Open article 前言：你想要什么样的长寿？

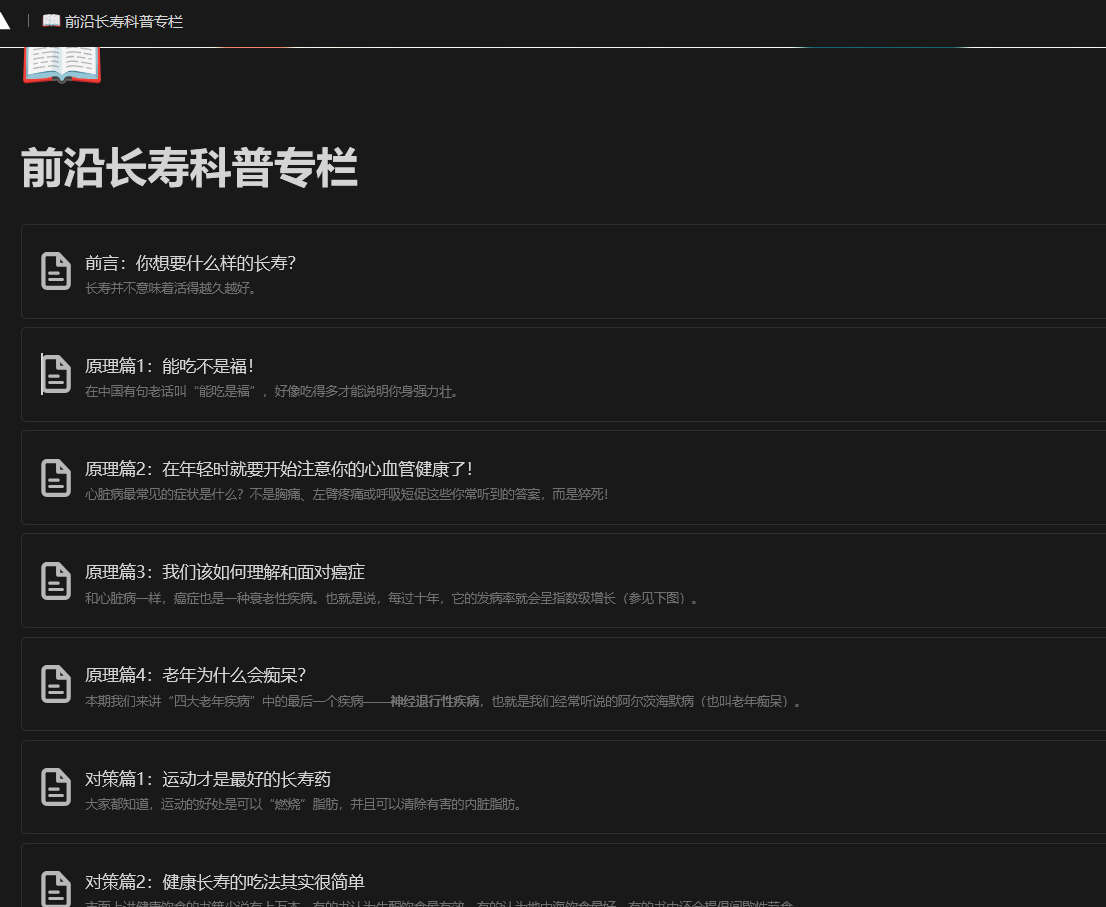tap(190, 263)
